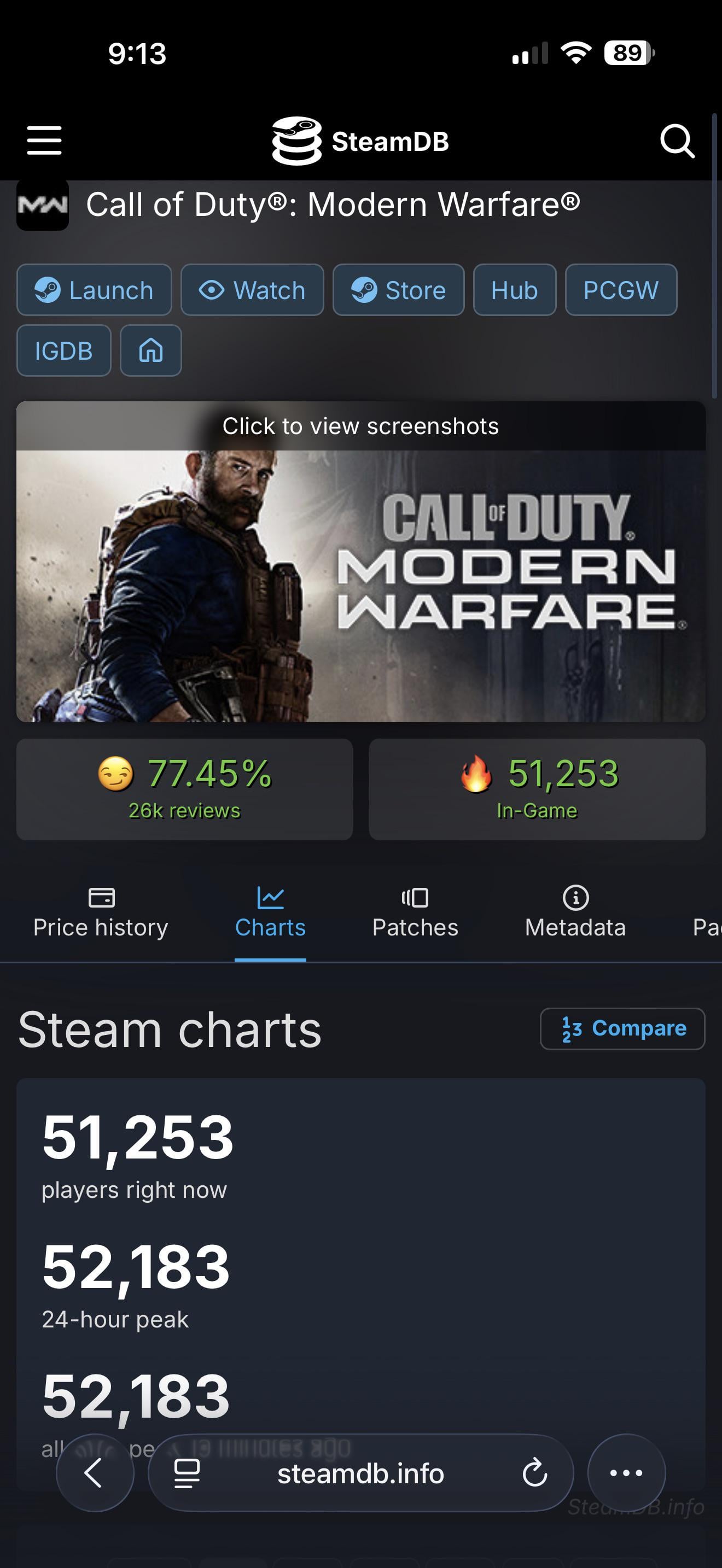Open the PCGW wiki link
This screenshot has height=1568, width=722.
(x=621, y=290)
